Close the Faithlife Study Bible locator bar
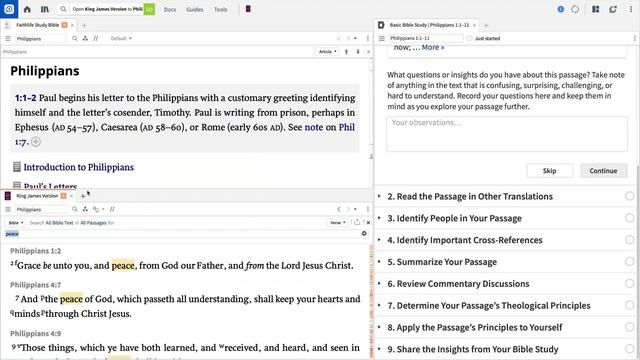The width and height of the screenshot is (640, 360). 368,52
